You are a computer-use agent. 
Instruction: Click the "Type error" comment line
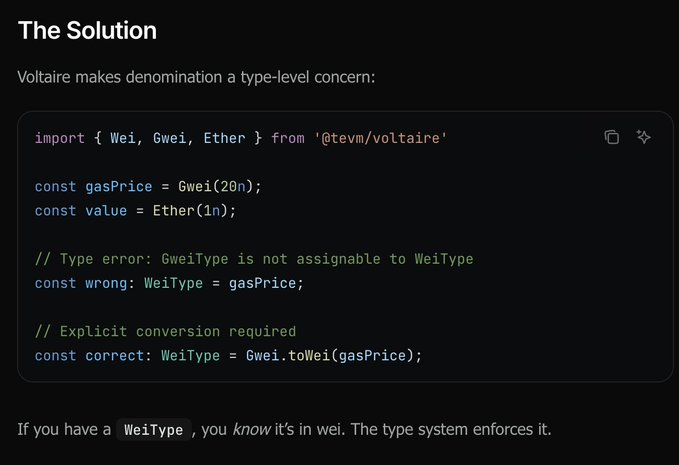(253, 259)
